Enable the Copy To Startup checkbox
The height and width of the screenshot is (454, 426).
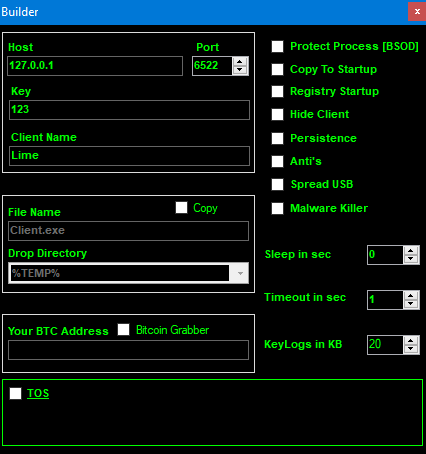pyautogui.click(x=277, y=69)
